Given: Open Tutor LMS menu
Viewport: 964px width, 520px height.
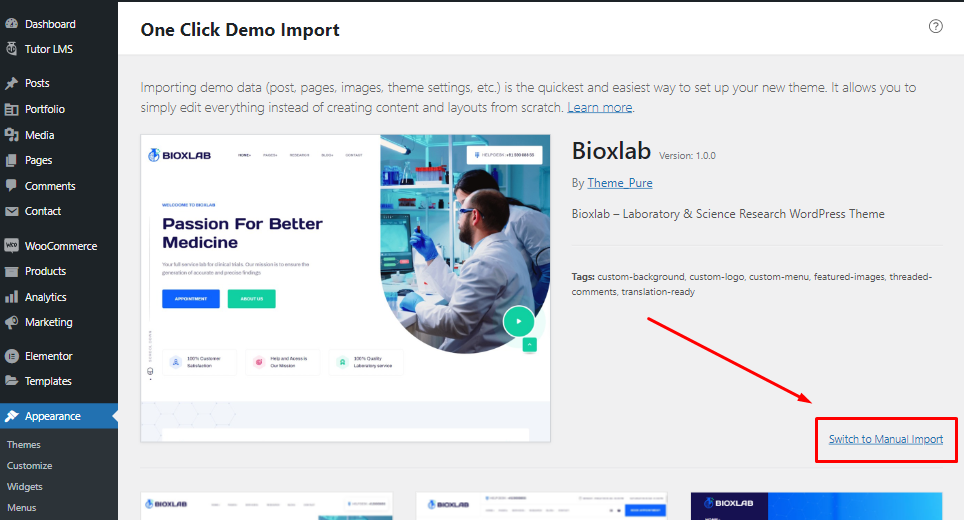Looking at the screenshot, I should tap(49, 49).
